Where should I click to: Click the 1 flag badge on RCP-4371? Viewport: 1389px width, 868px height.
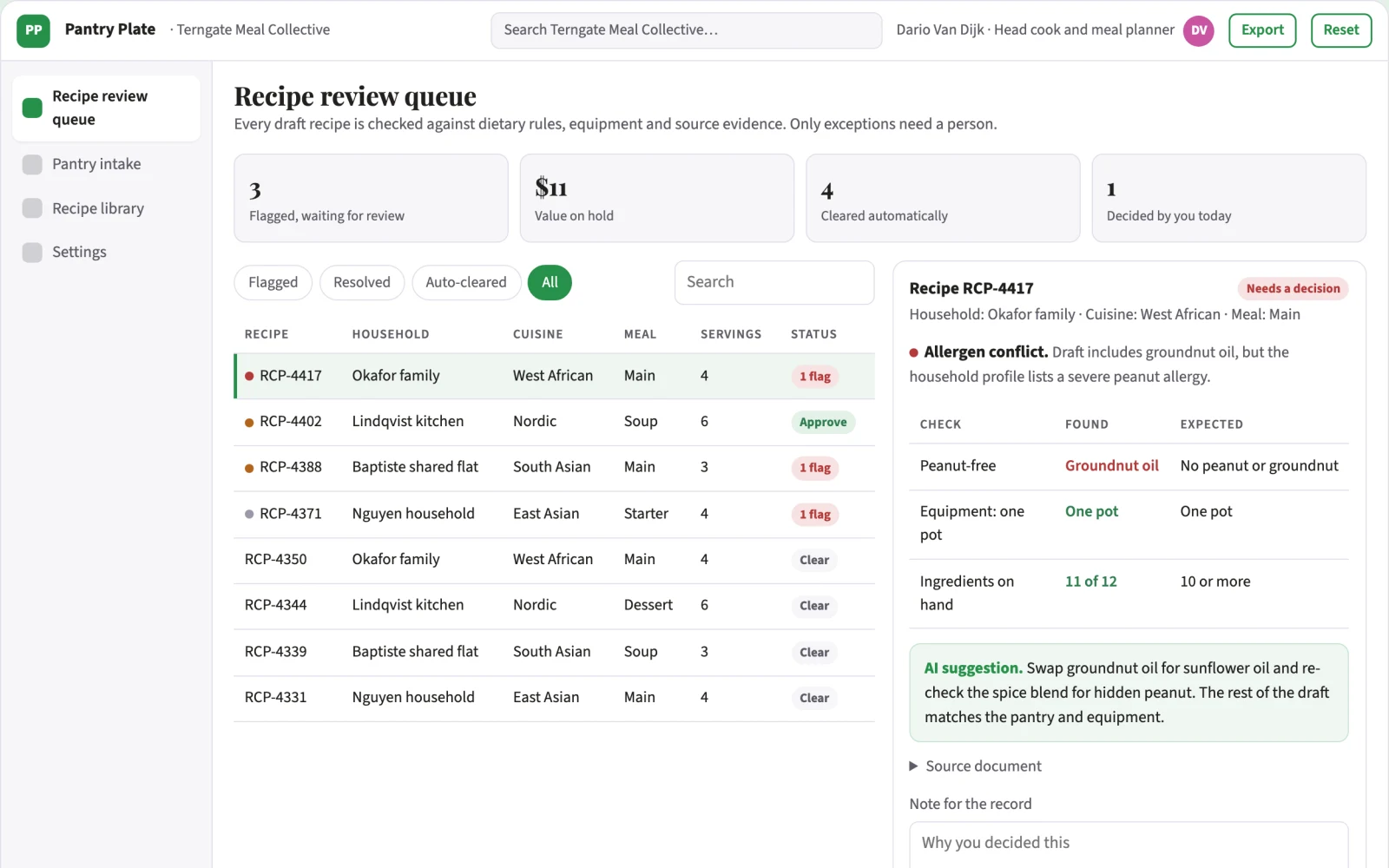tap(815, 515)
